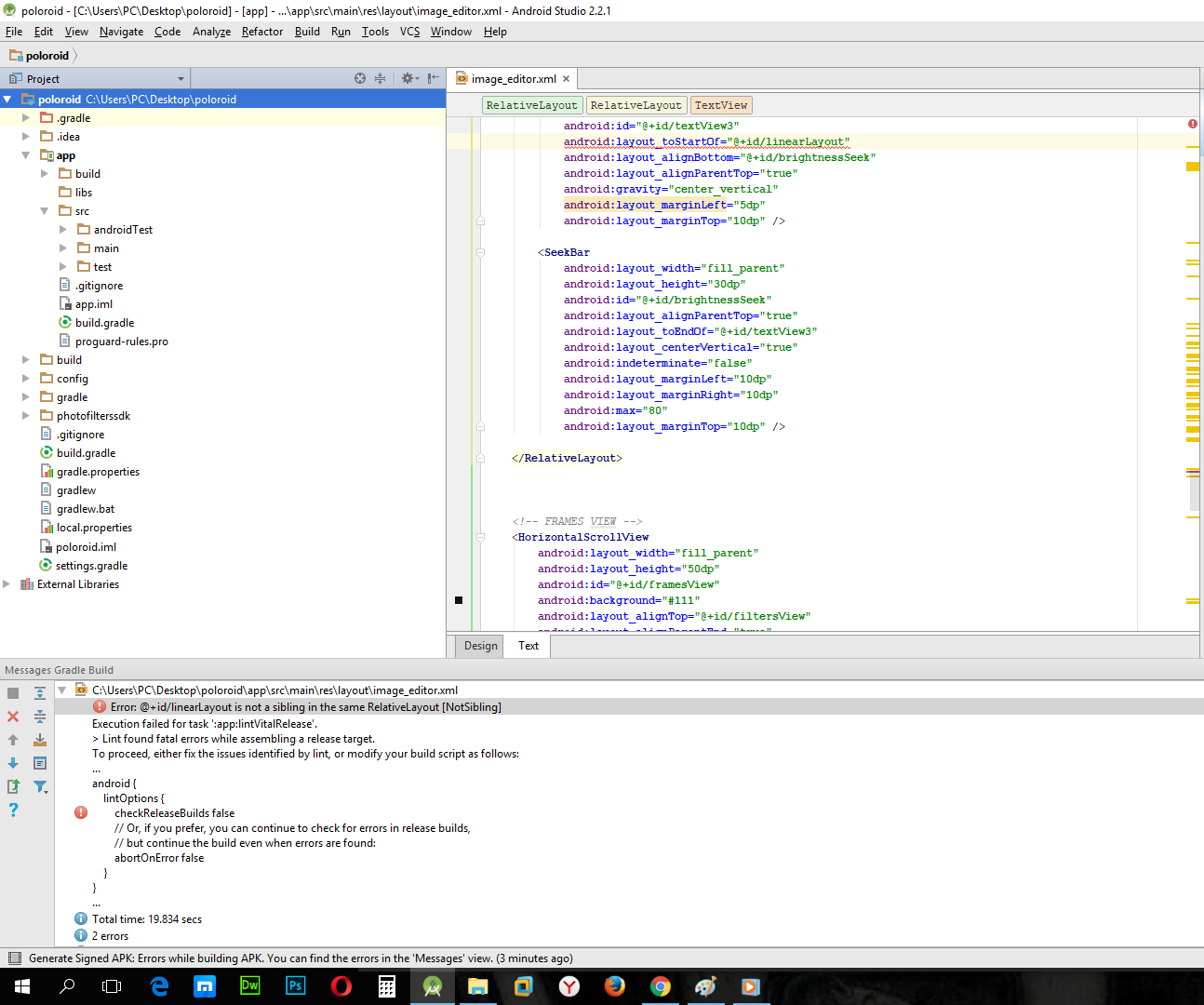Select TextView breadcrumb in editor

[721, 105]
